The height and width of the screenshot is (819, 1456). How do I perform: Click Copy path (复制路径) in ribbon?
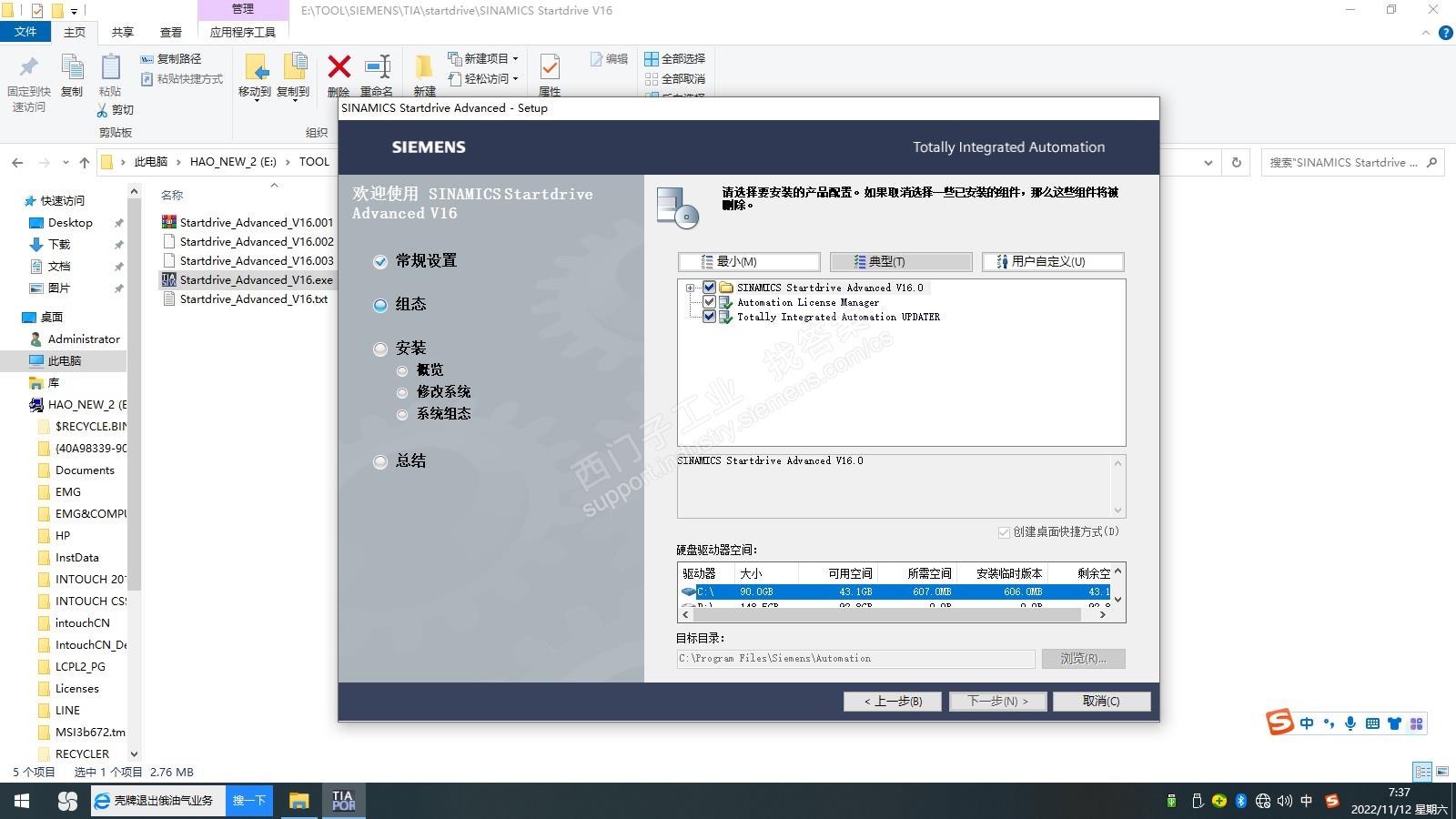[x=171, y=58]
